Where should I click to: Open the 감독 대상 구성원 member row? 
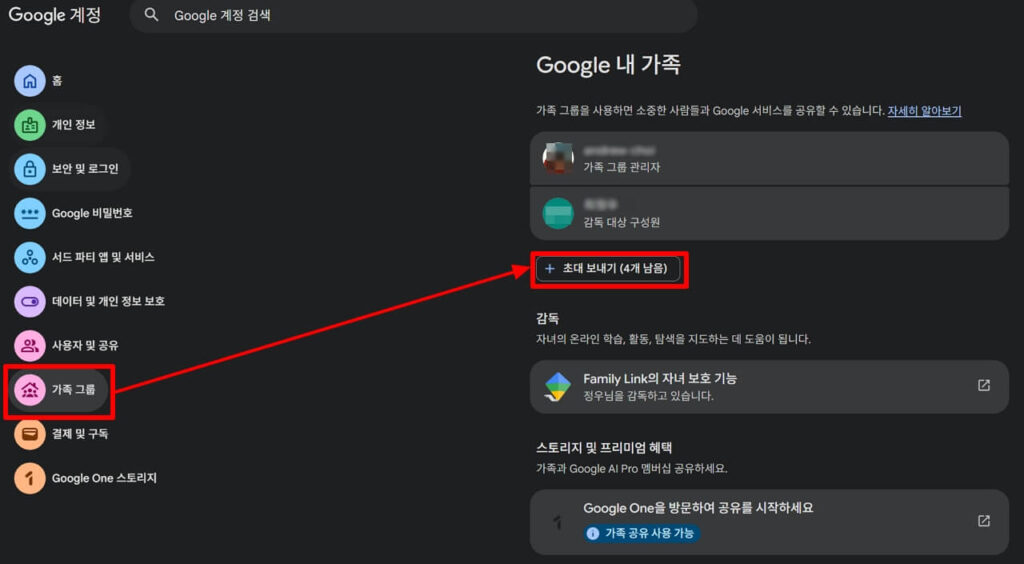769,213
